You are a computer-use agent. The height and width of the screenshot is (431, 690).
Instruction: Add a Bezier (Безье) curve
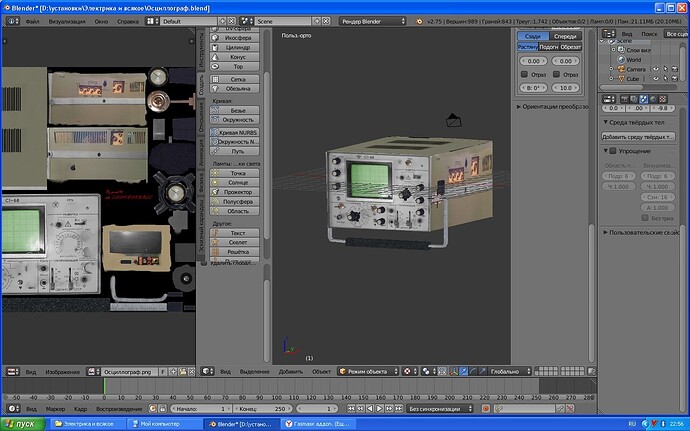238,110
